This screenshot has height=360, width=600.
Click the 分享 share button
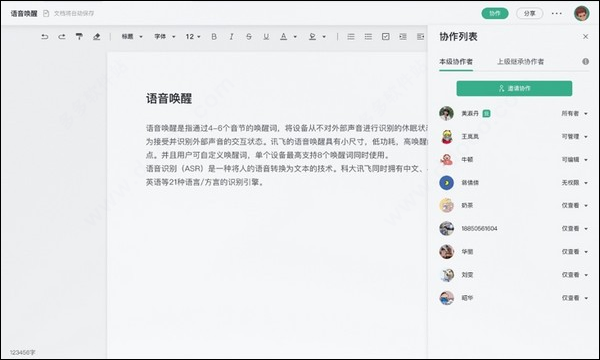click(x=530, y=13)
